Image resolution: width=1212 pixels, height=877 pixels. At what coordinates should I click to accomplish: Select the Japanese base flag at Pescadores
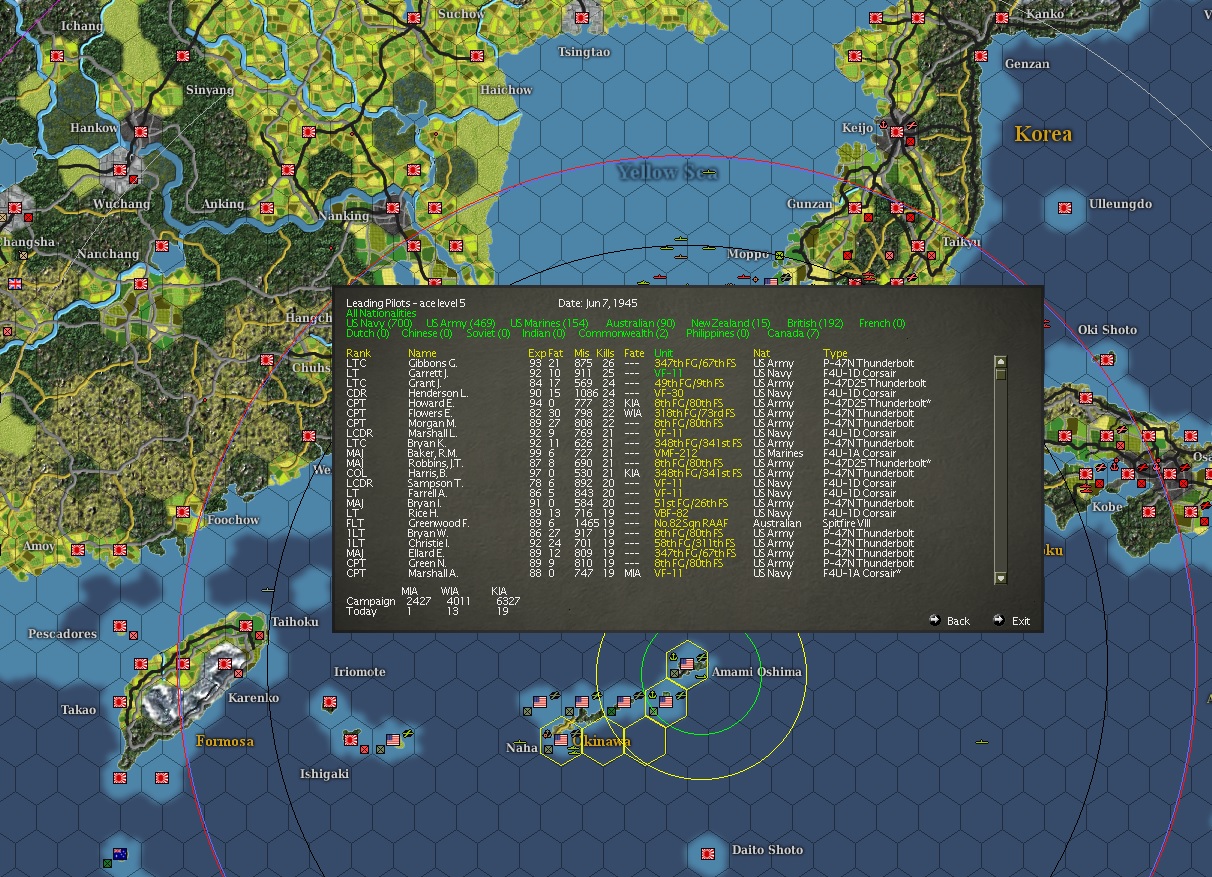120,627
